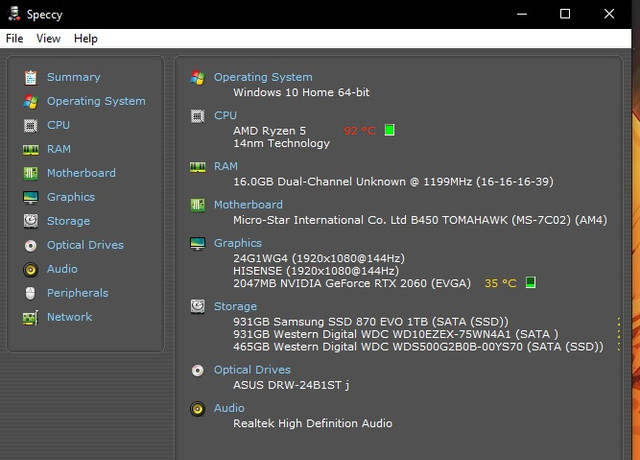Viewport: 640px width, 460px height.
Task: Click the Optical Drives heading link in the summary
Action: (x=252, y=370)
